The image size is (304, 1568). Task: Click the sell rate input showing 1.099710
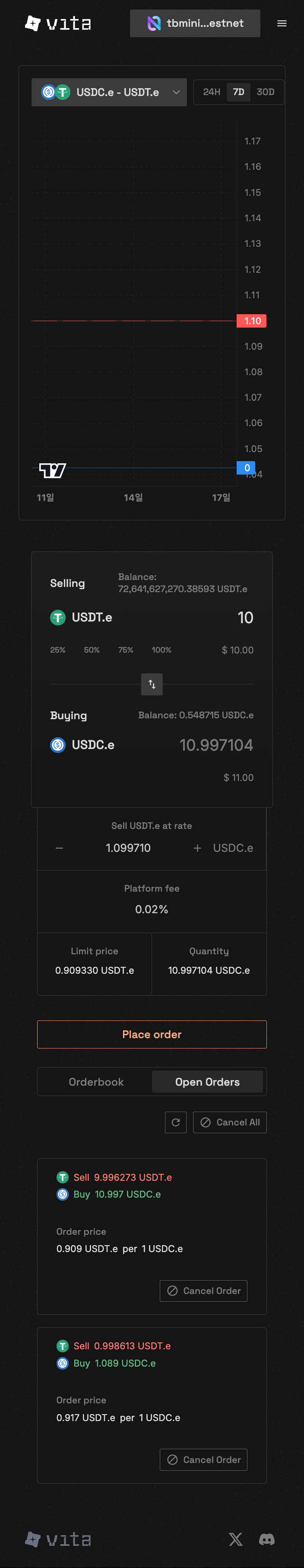(x=128, y=847)
